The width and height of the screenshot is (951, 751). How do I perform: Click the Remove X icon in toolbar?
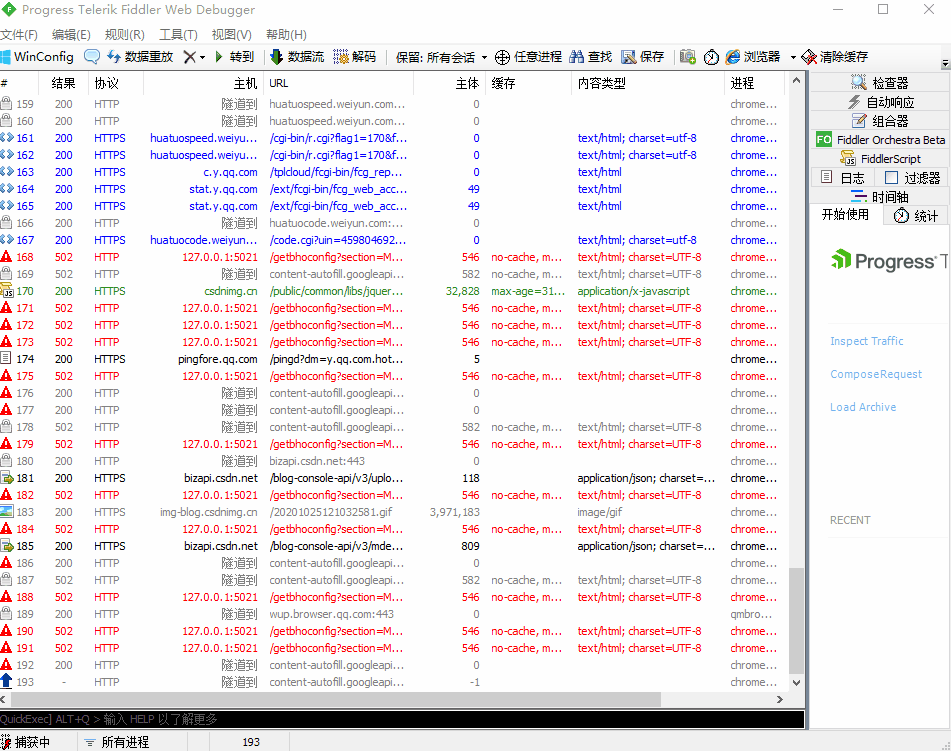[190, 57]
